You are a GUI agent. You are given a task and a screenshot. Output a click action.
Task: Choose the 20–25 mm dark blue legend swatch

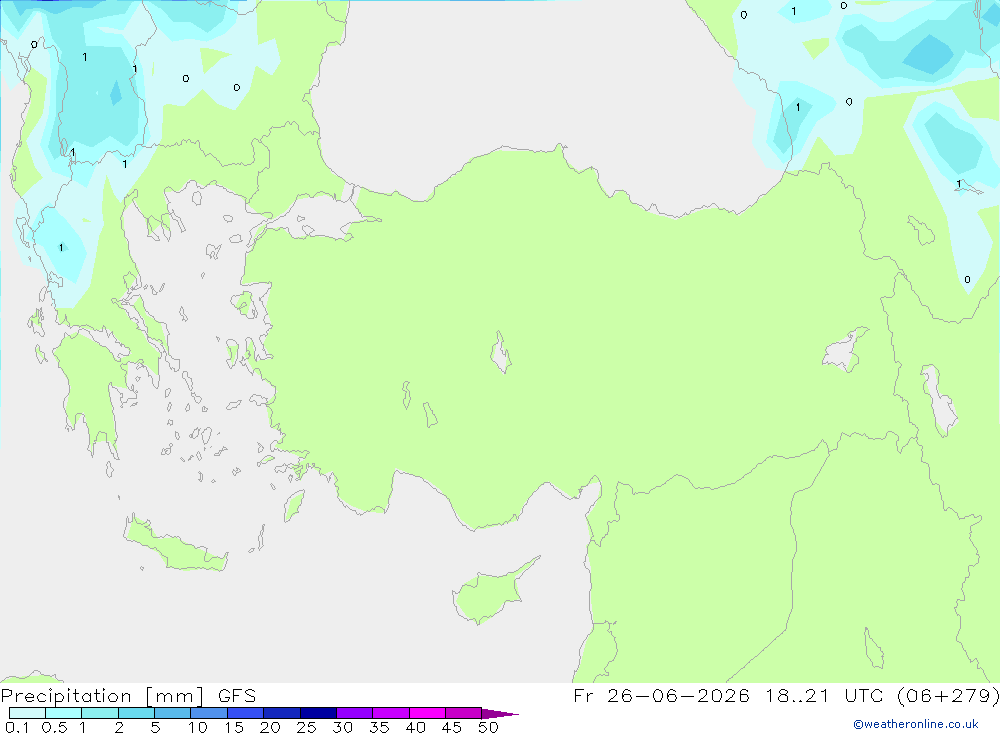pos(282,713)
